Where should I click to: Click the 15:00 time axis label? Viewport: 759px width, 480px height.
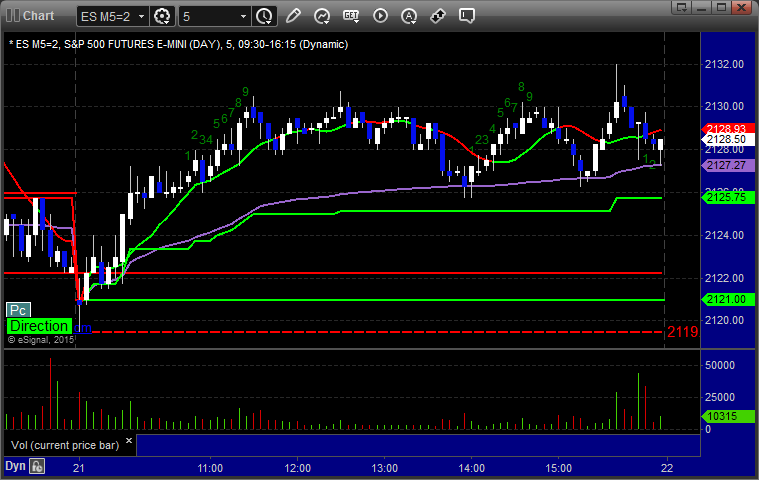tap(559, 468)
